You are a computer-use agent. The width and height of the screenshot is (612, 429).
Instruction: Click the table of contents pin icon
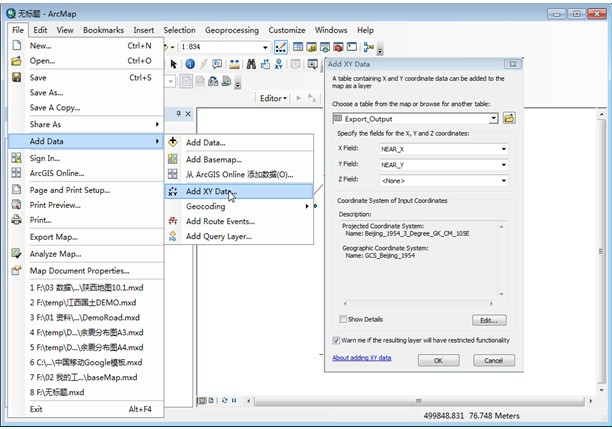(178, 114)
